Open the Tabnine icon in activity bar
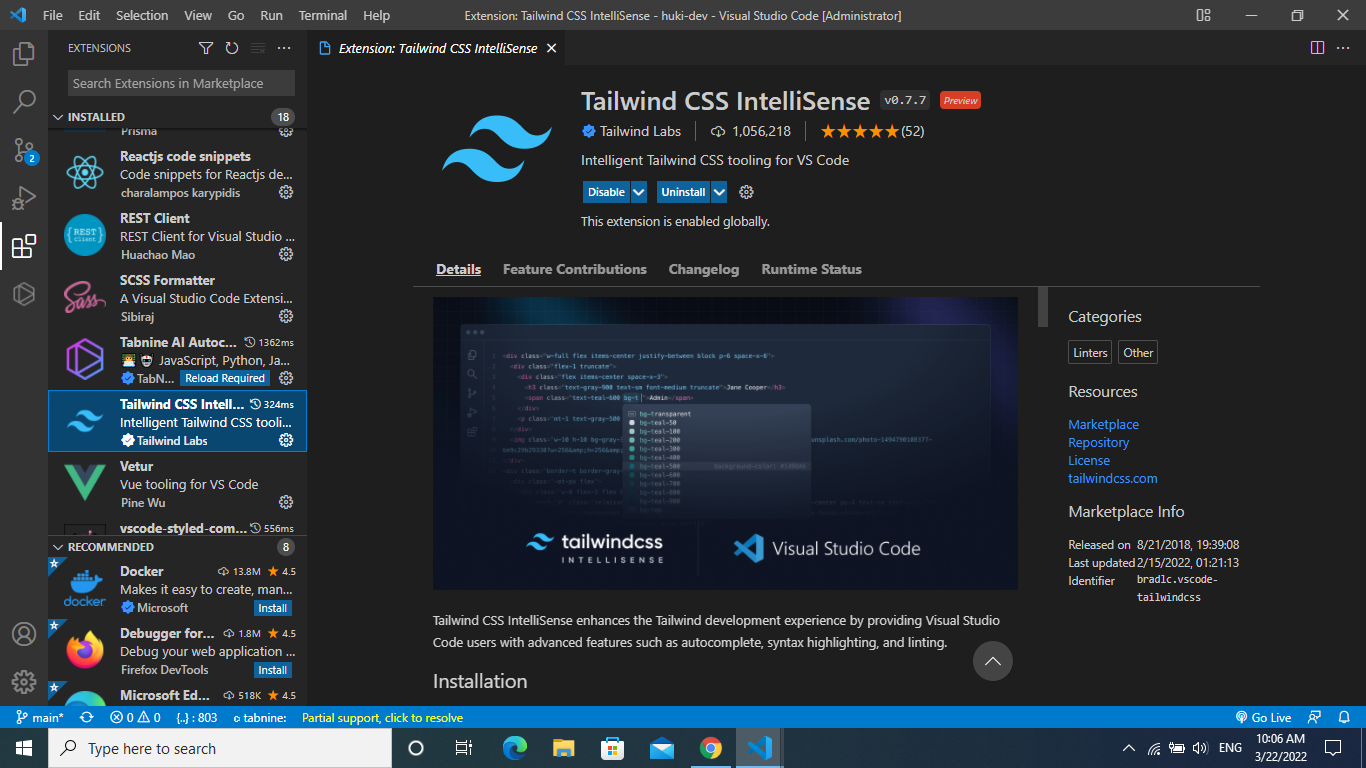 point(24,294)
